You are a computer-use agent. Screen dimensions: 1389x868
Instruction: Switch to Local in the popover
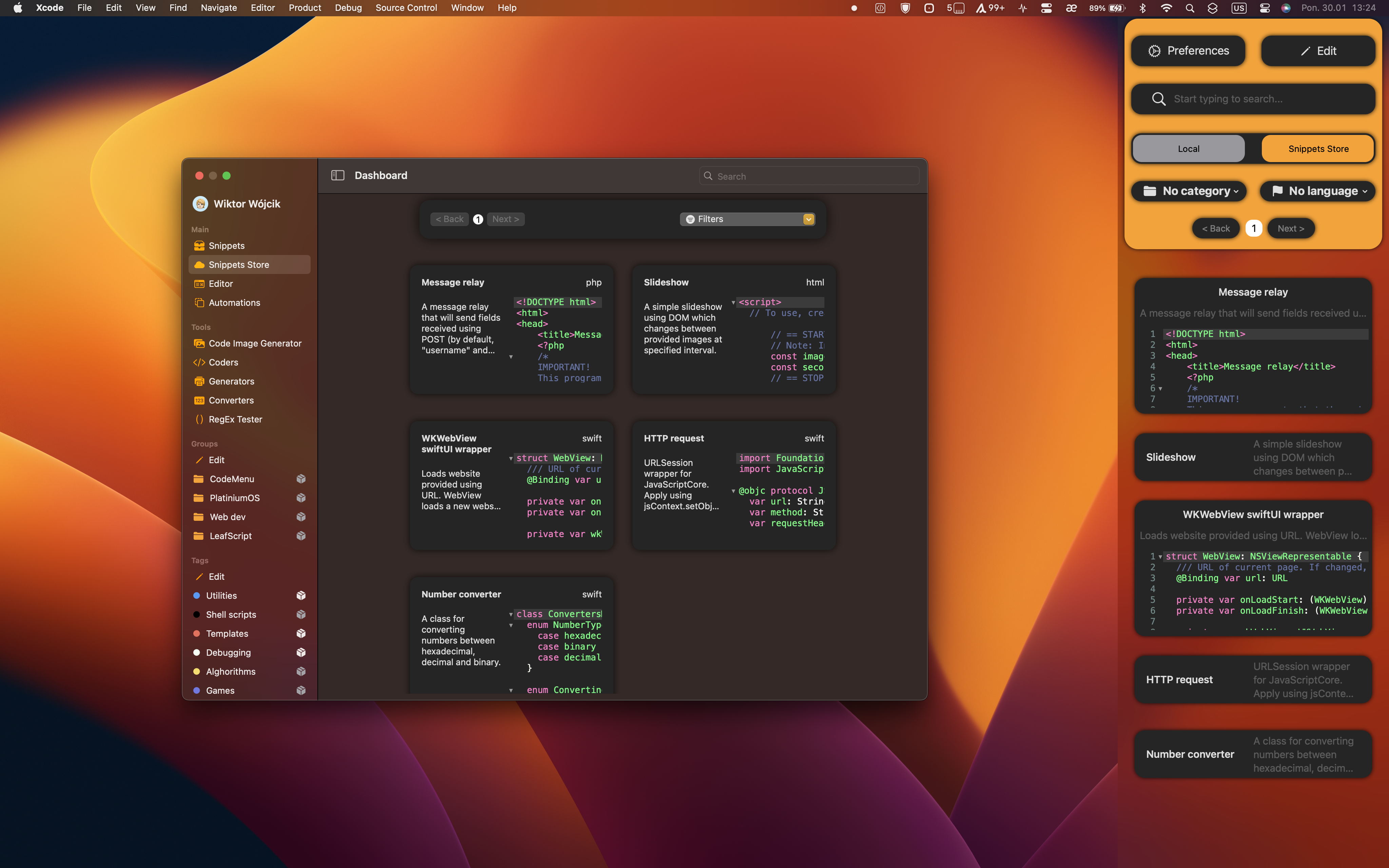pyautogui.click(x=1188, y=148)
